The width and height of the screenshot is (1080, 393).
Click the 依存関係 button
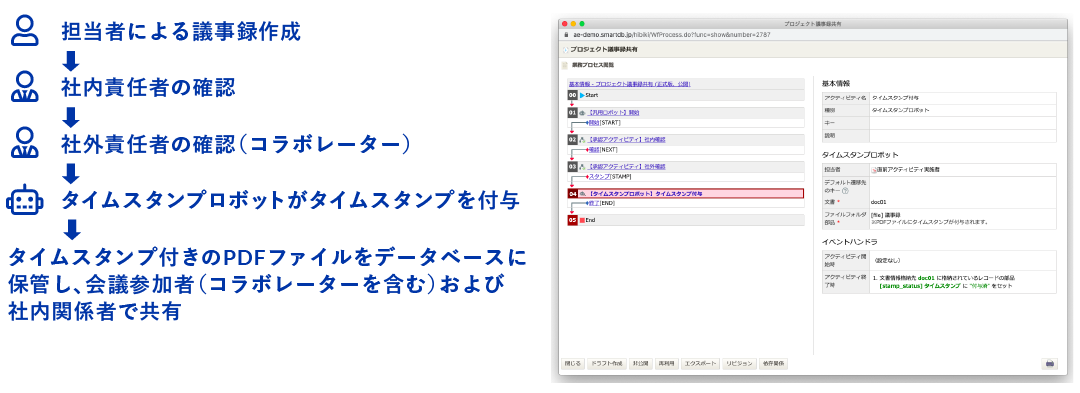pyautogui.click(x=774, y=363)
